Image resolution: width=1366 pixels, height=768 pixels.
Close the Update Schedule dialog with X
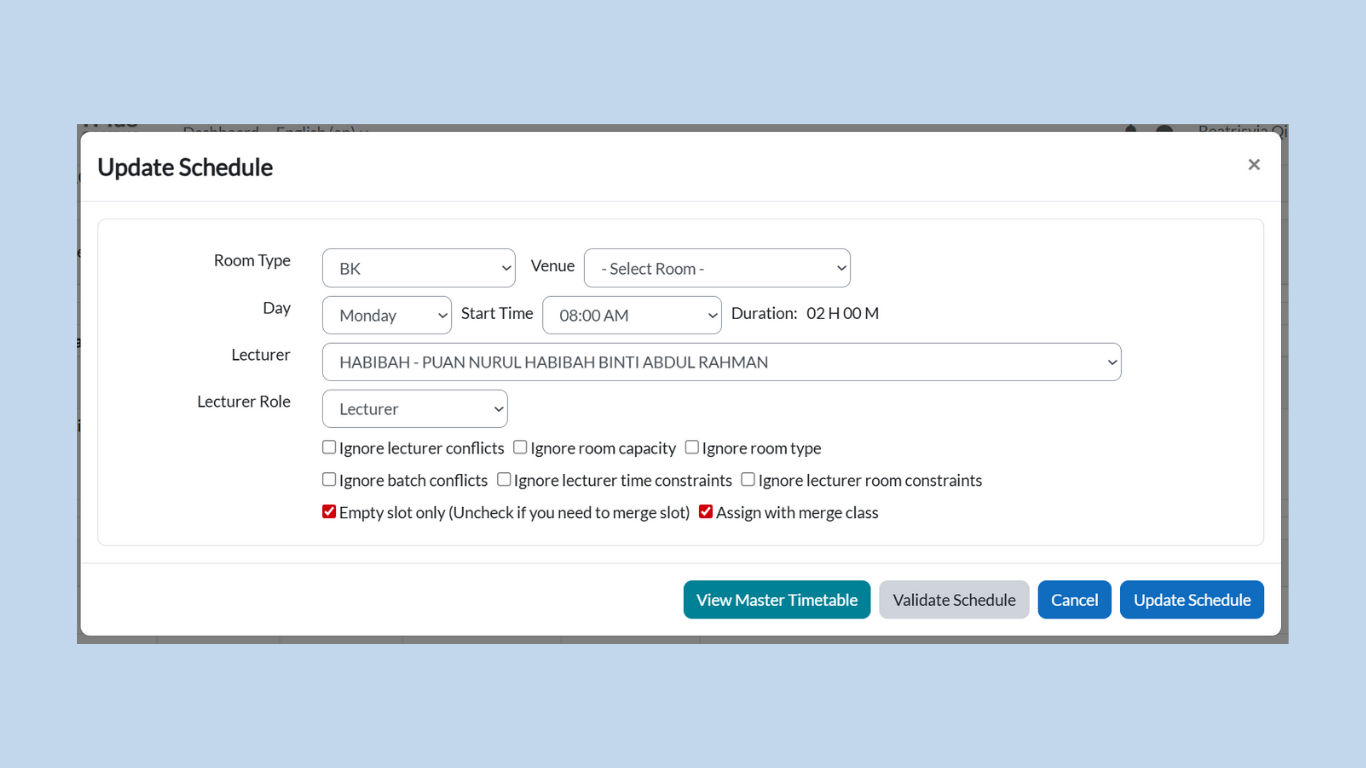click(x=1253, y=165)
